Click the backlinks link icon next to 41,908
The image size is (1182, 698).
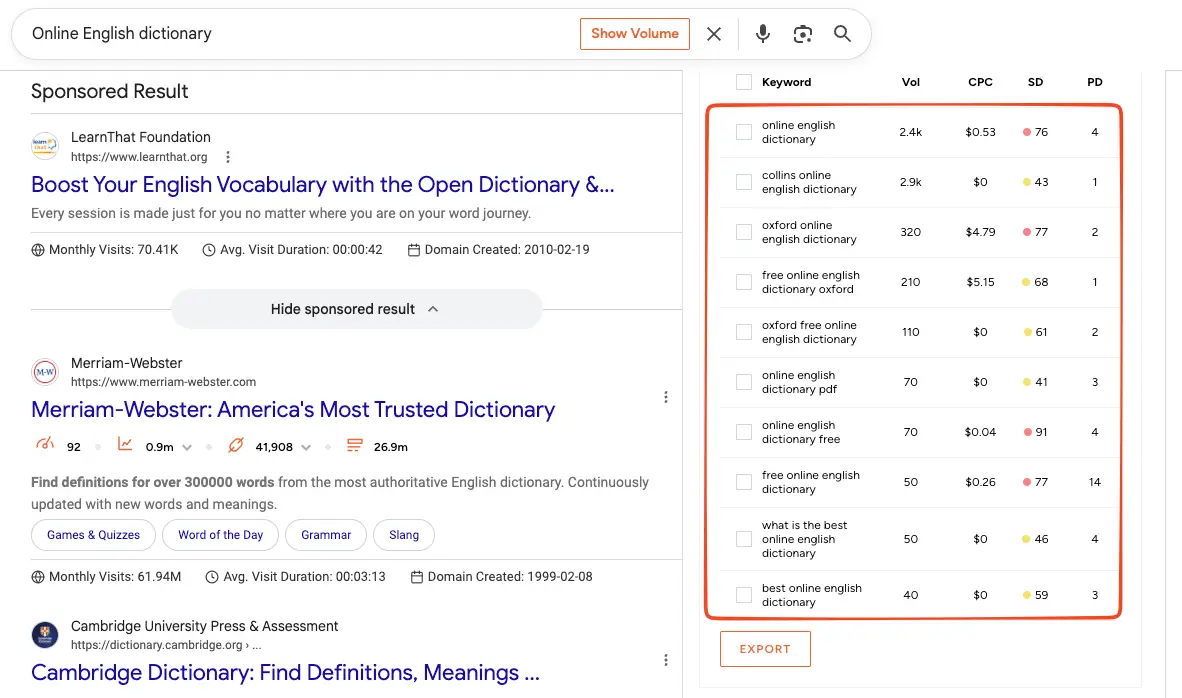(236, 445)
